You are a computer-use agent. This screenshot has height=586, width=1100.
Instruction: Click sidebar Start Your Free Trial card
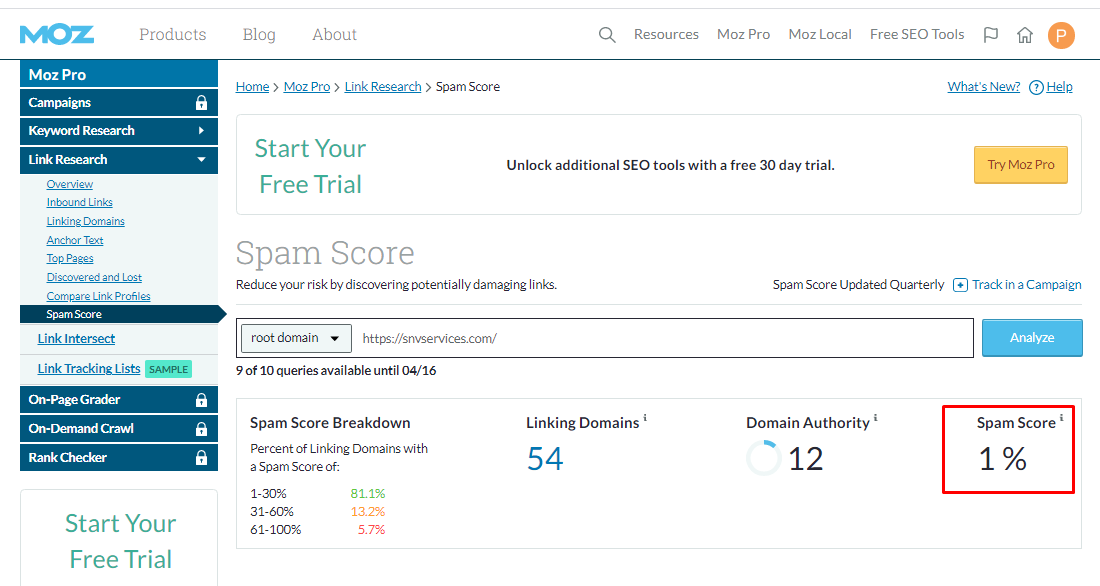click(119, 538)
